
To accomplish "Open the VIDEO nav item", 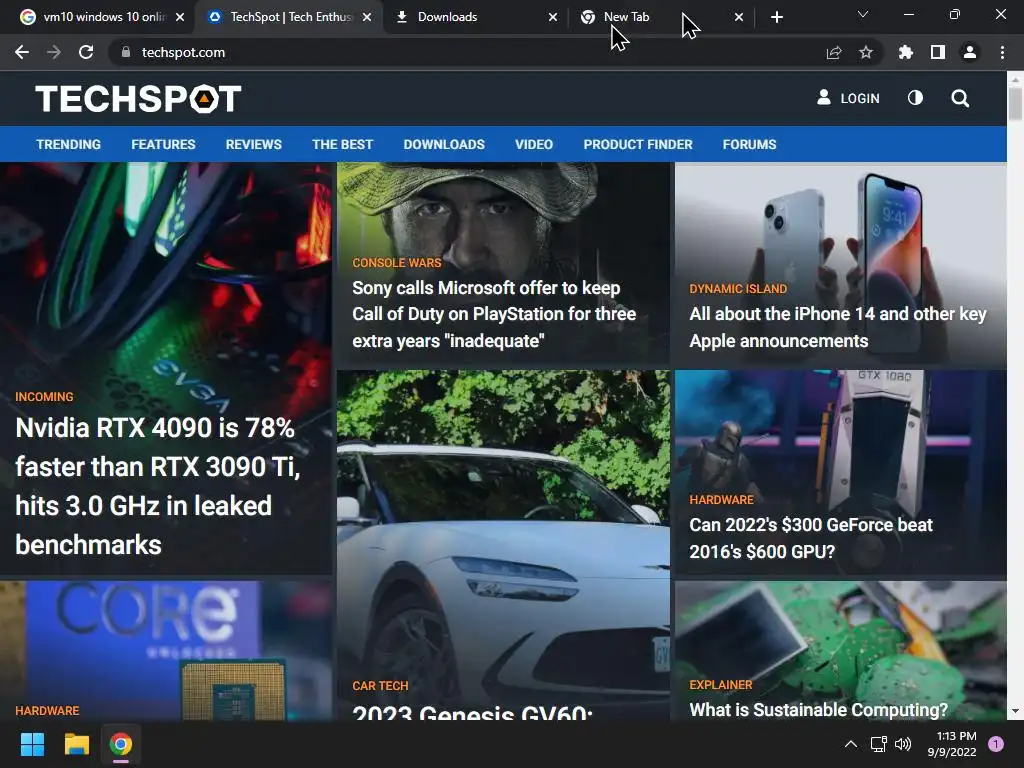I will [534, 144].
